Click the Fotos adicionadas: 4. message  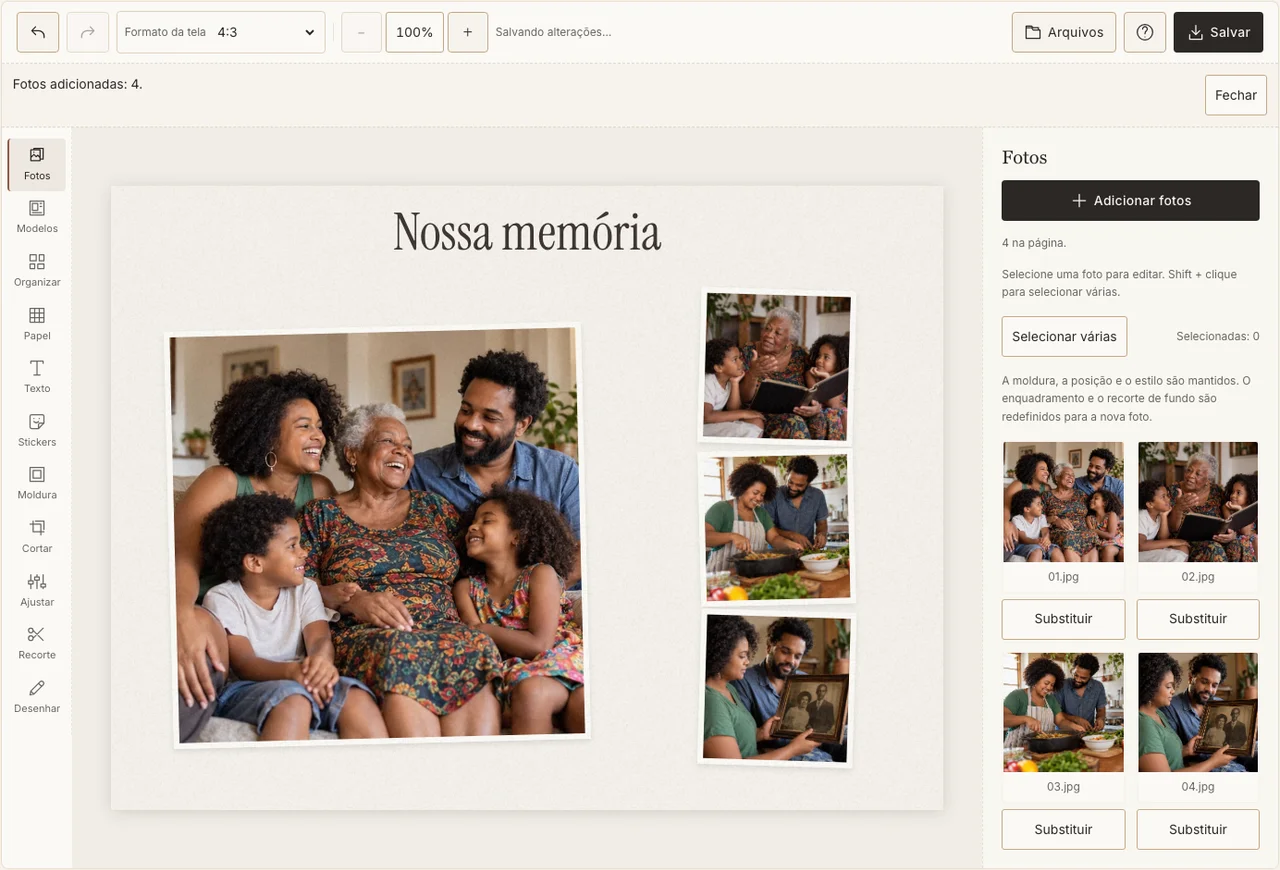pos(78,84)
